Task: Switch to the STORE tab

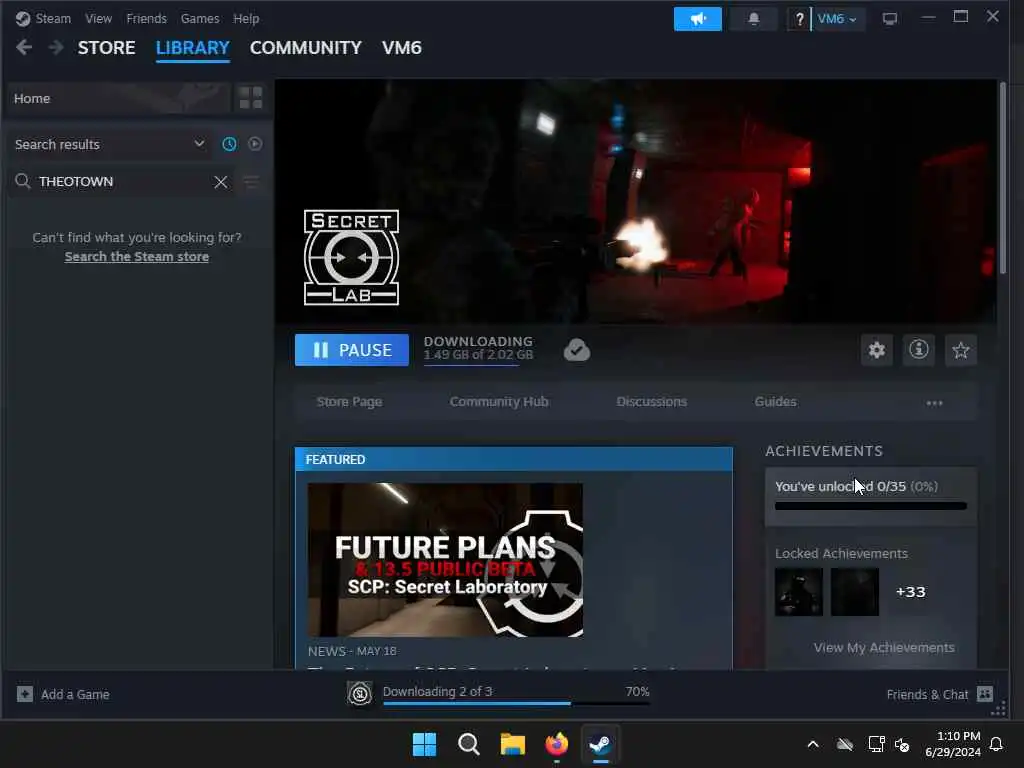Action: pos(106,48)
